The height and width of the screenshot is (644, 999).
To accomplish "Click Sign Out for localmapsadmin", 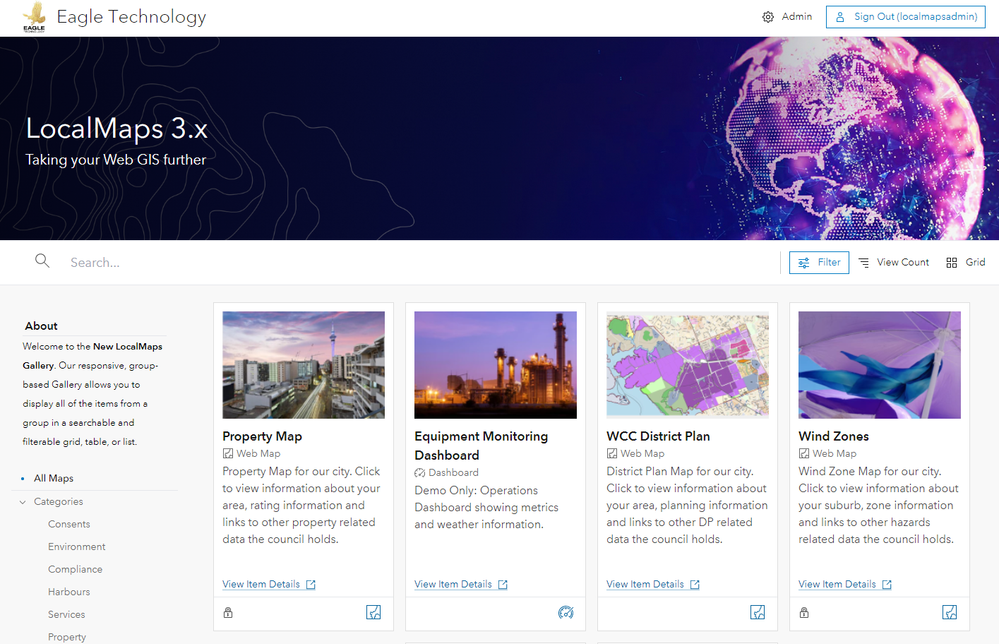I will (905, 16).
